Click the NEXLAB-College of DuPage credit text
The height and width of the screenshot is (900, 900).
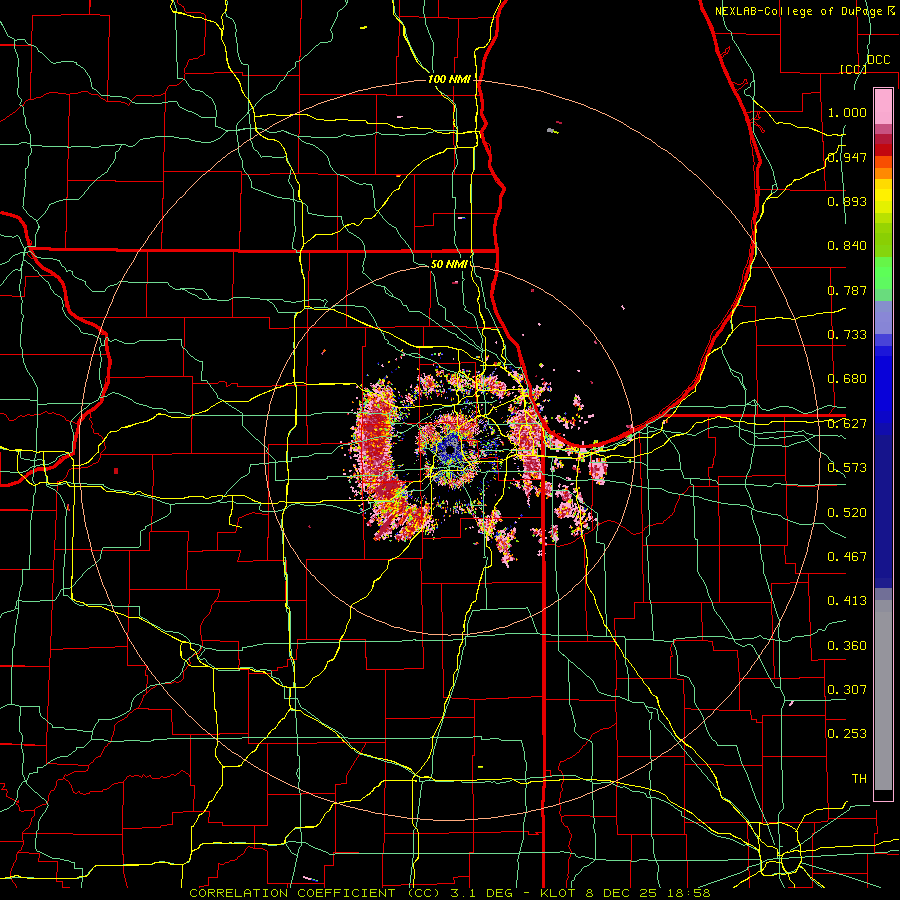pos(800,11)
